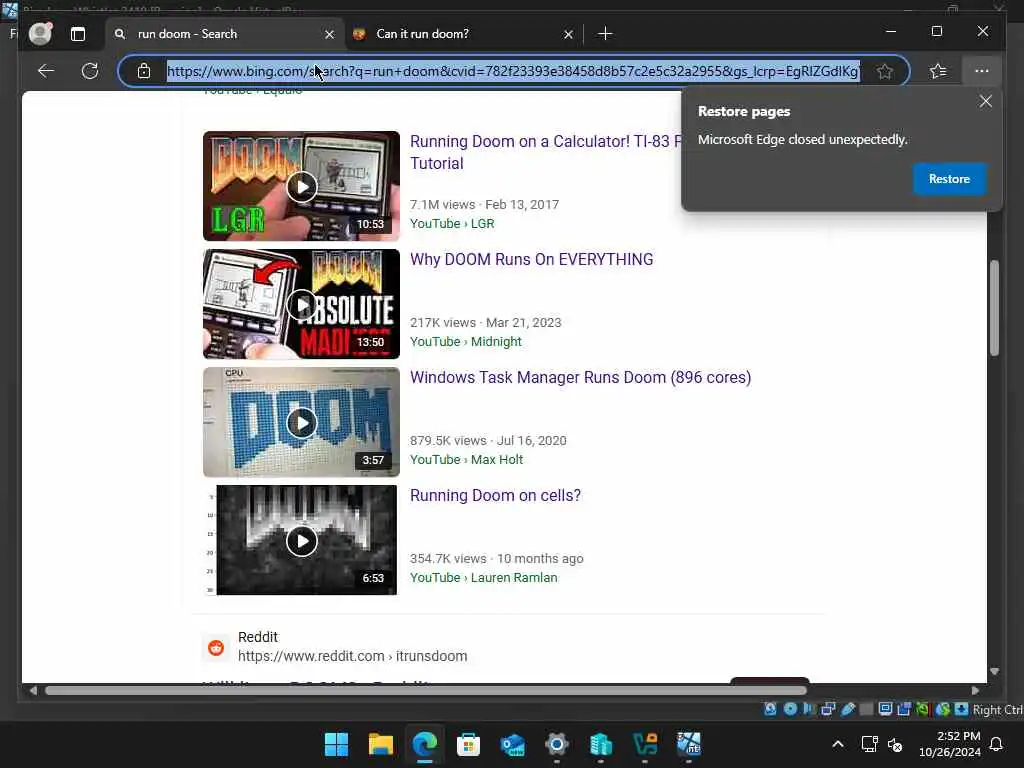1024x768 pixels.
Task: Click the scroll right arrow
Action: 975,690
